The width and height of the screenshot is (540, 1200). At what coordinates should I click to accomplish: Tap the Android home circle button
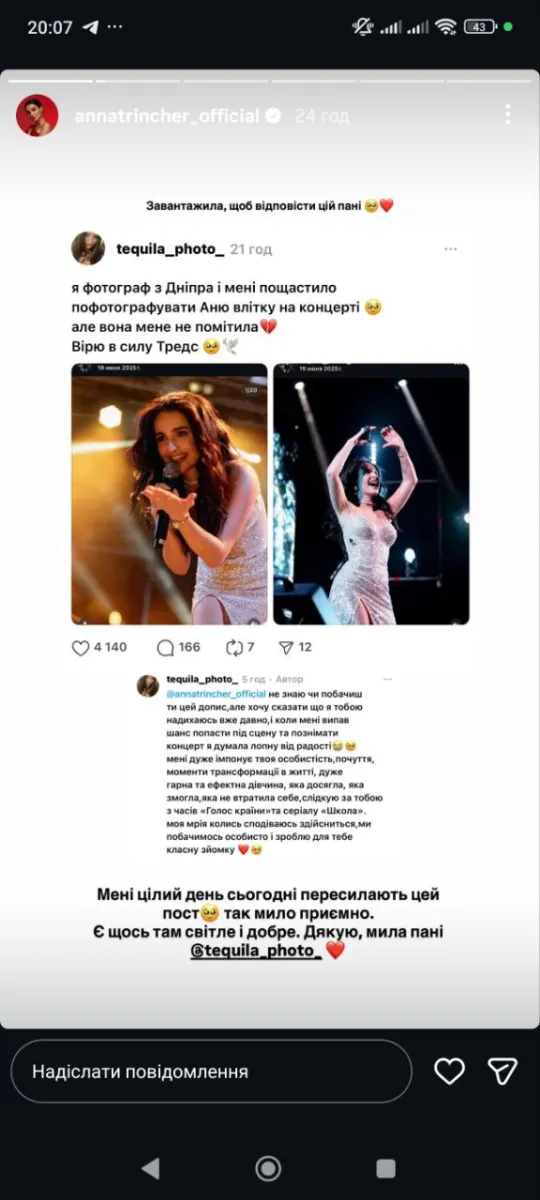coord(268,1167)
